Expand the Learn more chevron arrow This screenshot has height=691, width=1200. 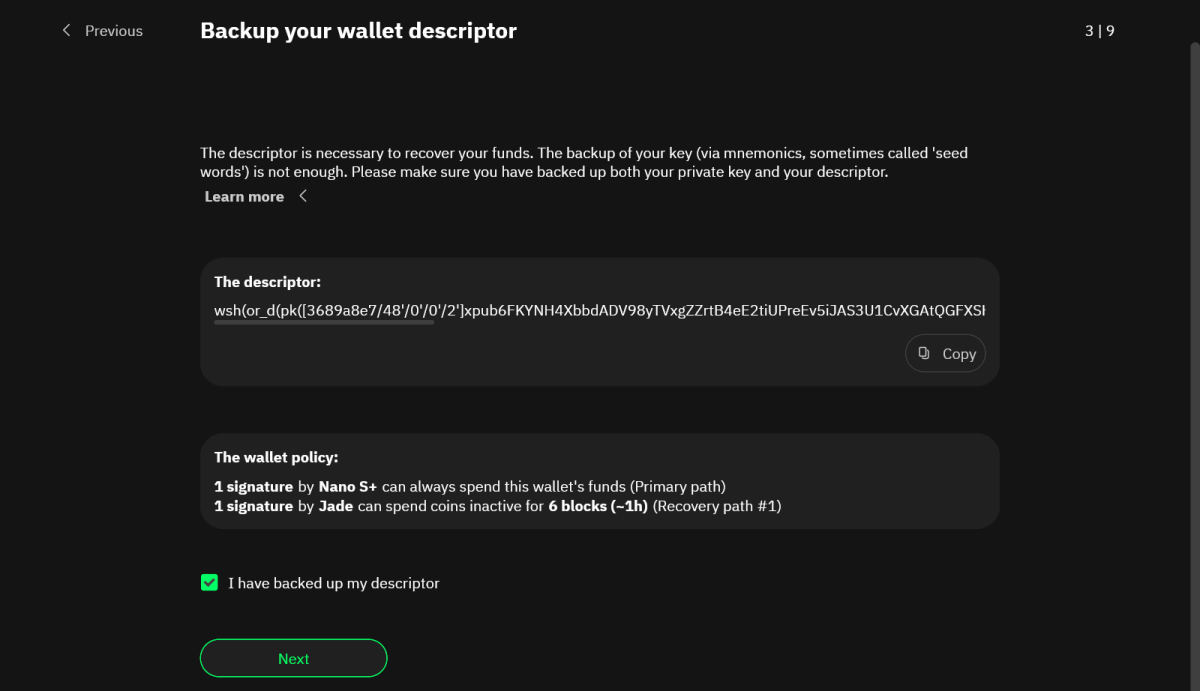click(x=303, y=196)
